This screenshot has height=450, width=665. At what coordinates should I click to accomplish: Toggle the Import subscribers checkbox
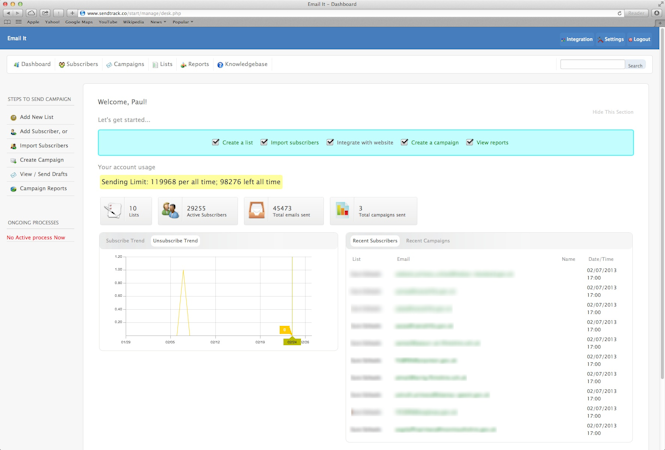[x=264, y=142]
